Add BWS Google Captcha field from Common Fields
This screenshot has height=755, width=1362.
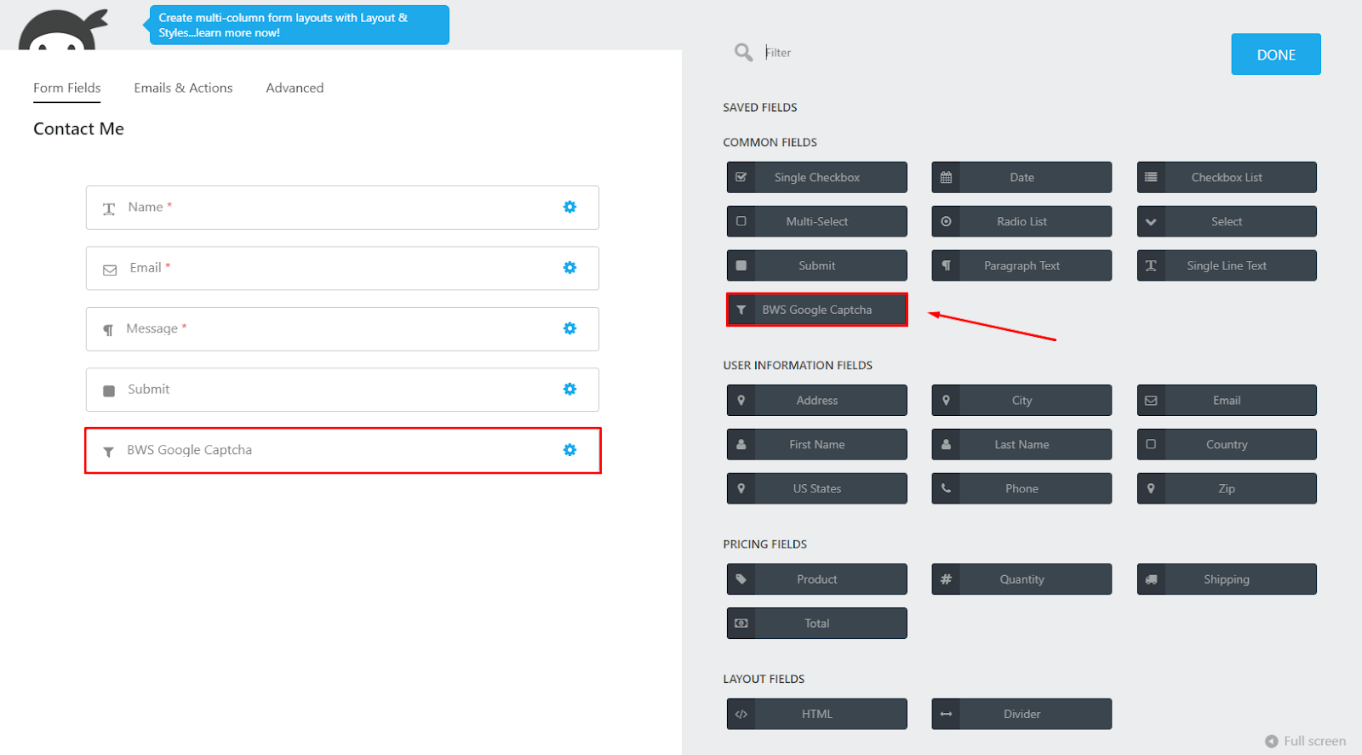point(817,310)
